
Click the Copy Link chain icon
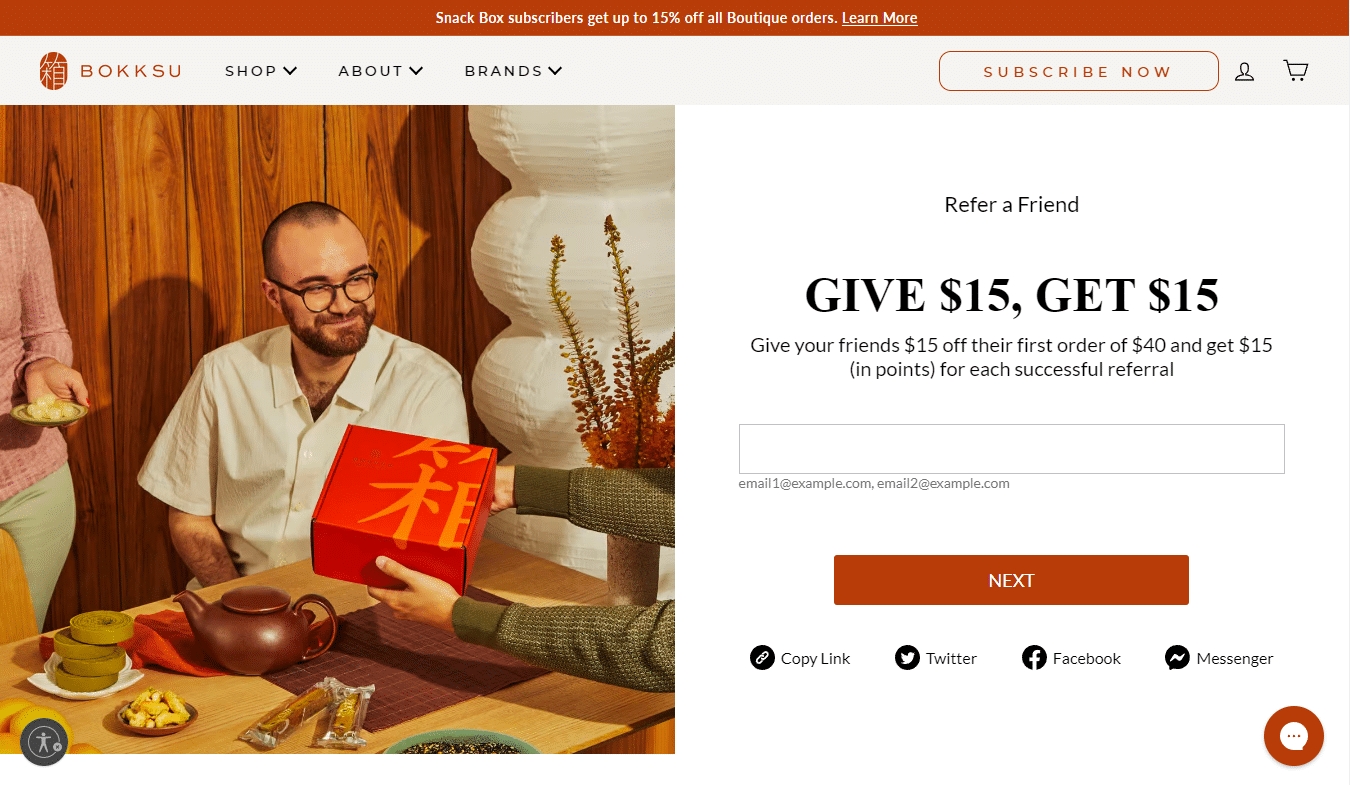pyautogui.click(x=762, y=658)
